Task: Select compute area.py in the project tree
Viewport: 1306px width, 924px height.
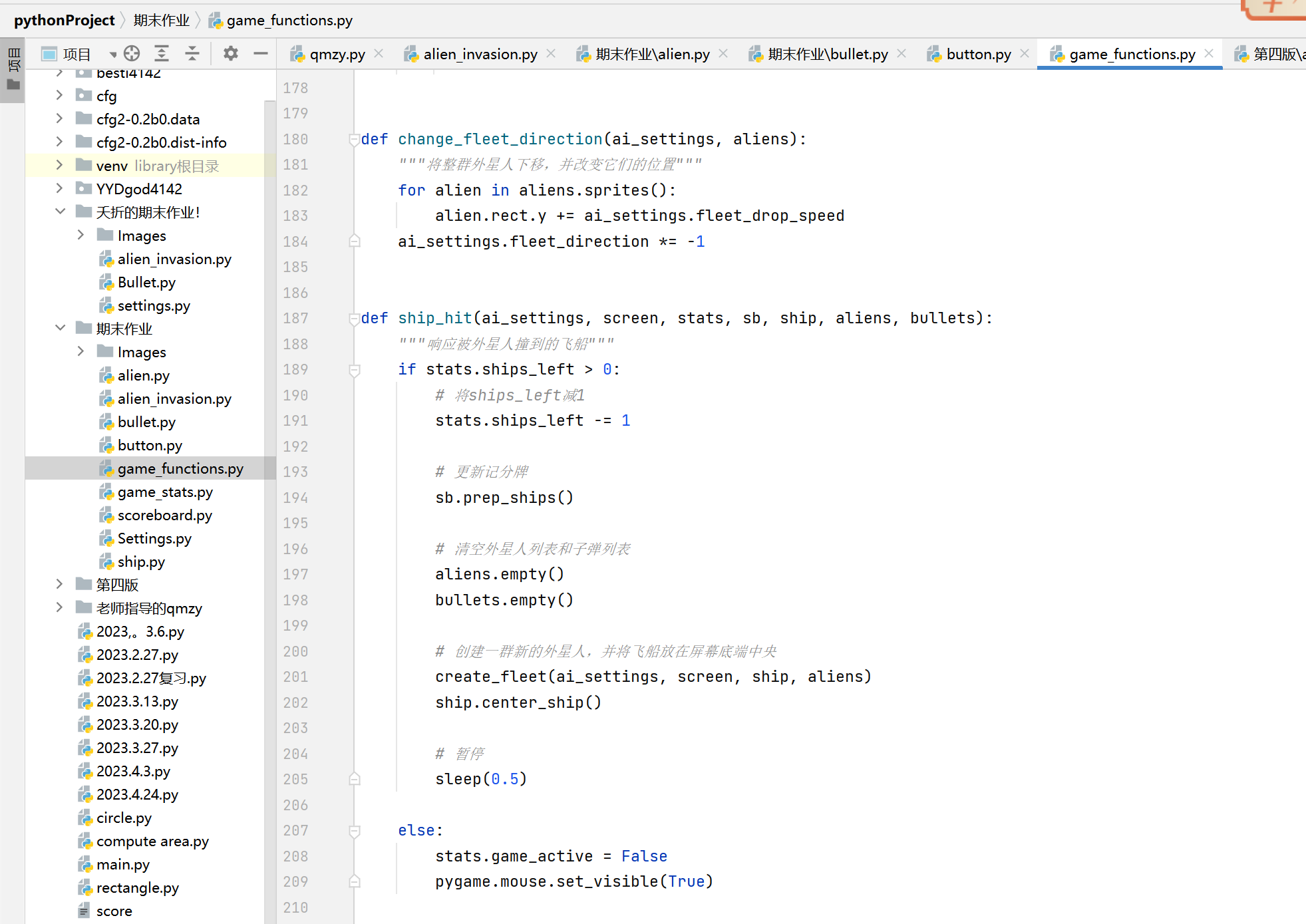Action: pyautogui.click(x=152, y=841)
